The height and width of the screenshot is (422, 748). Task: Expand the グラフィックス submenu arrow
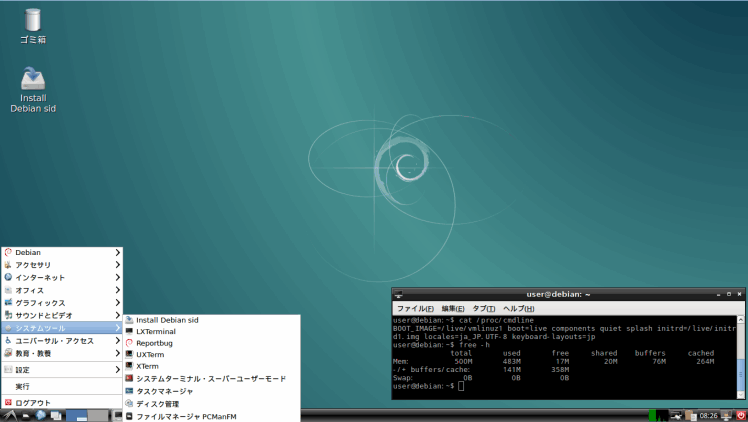117,303
